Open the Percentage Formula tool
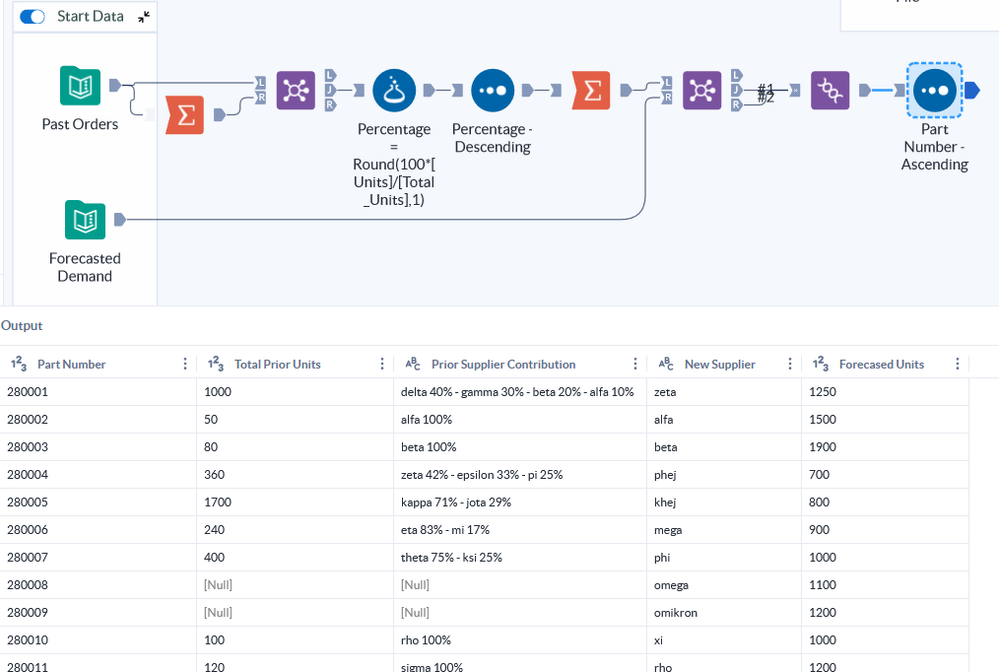This screenshot has height=672, width=999. point(394,90)
